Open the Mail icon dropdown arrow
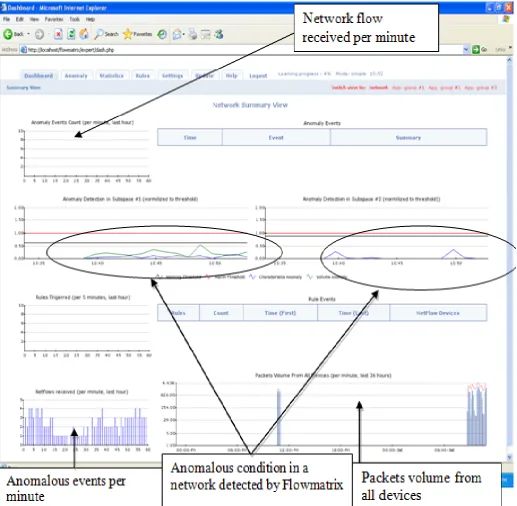 coord(184,34)
